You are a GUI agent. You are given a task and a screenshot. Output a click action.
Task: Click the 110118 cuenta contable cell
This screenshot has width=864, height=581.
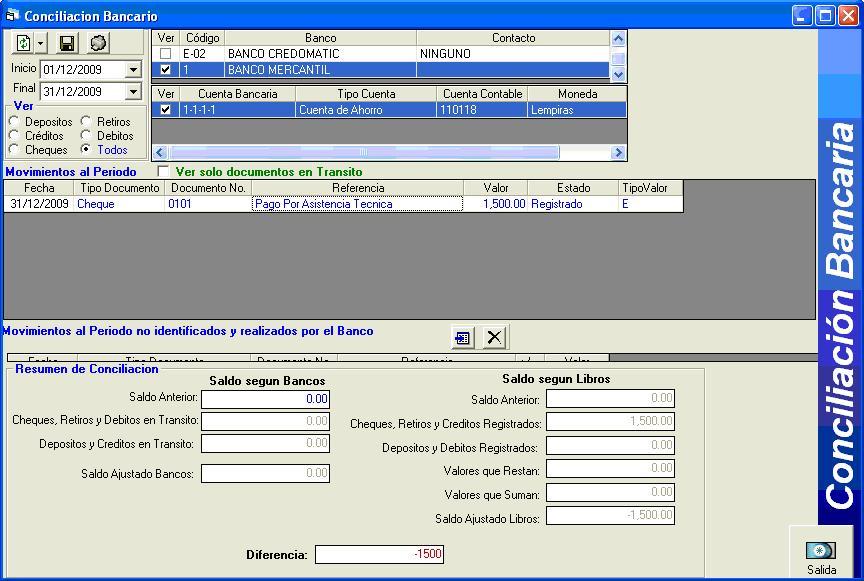[482, 110]
